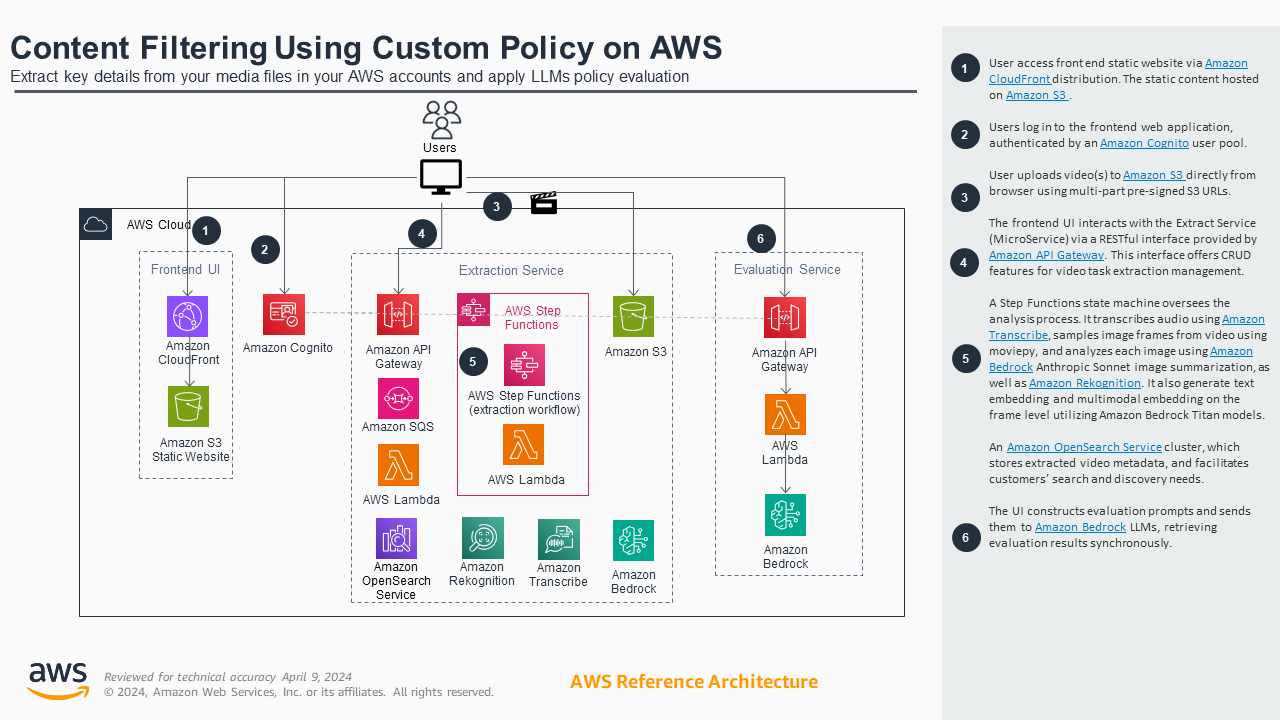
Task: Click Step Functions extraction workflow icon
Action: (x=524, y=365)
